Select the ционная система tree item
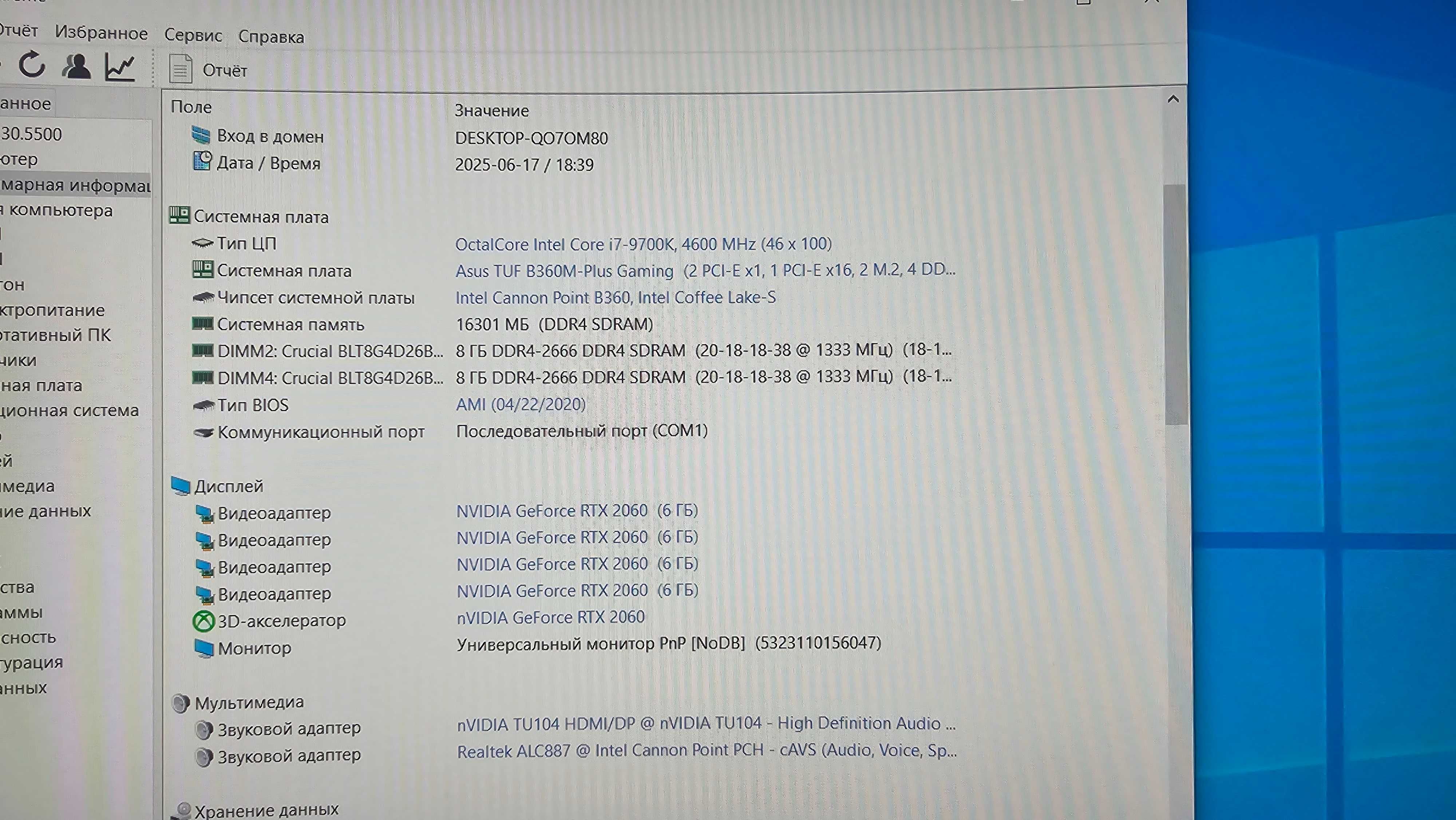This screenshot has width=1456, height=820. point(70,410)
